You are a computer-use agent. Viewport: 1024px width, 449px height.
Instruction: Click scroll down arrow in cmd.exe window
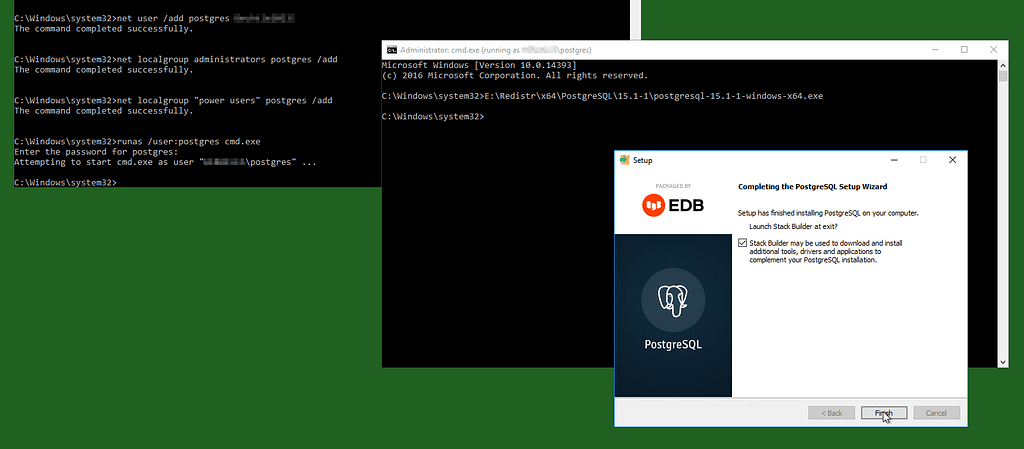coord(1003,362)
